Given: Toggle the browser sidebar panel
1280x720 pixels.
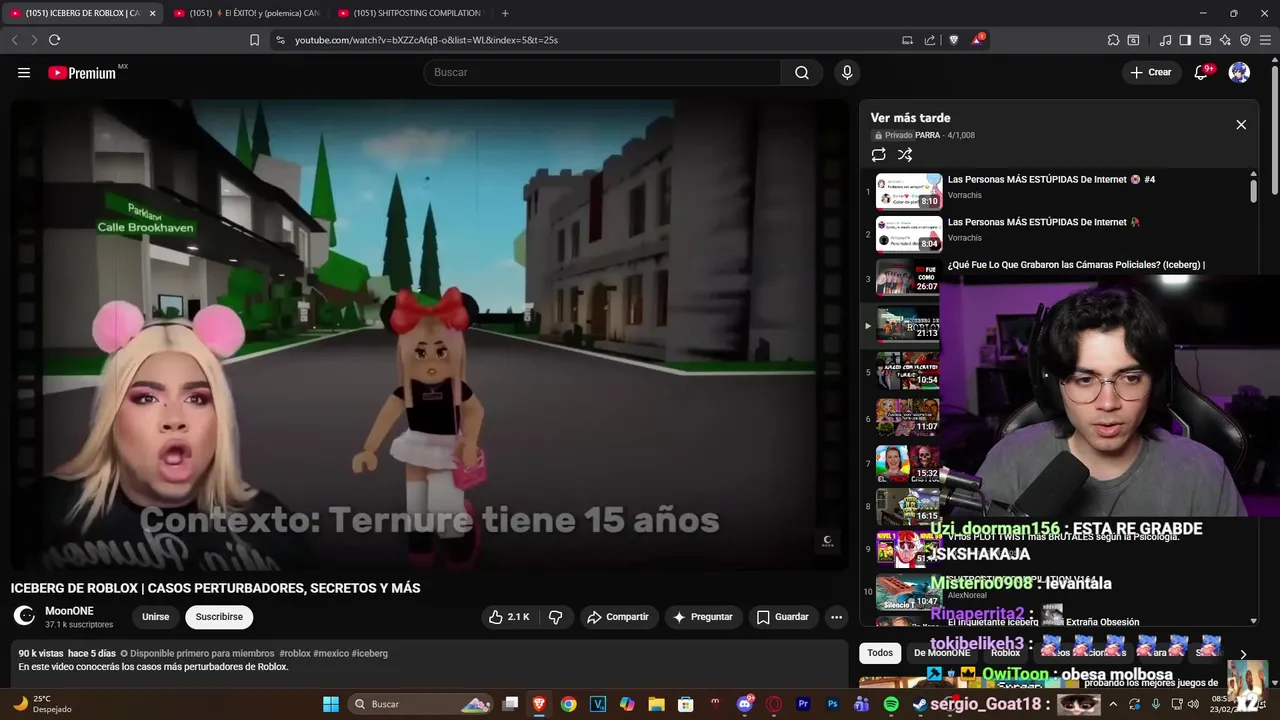Looking at the screenshot, I should point(1185,40).
